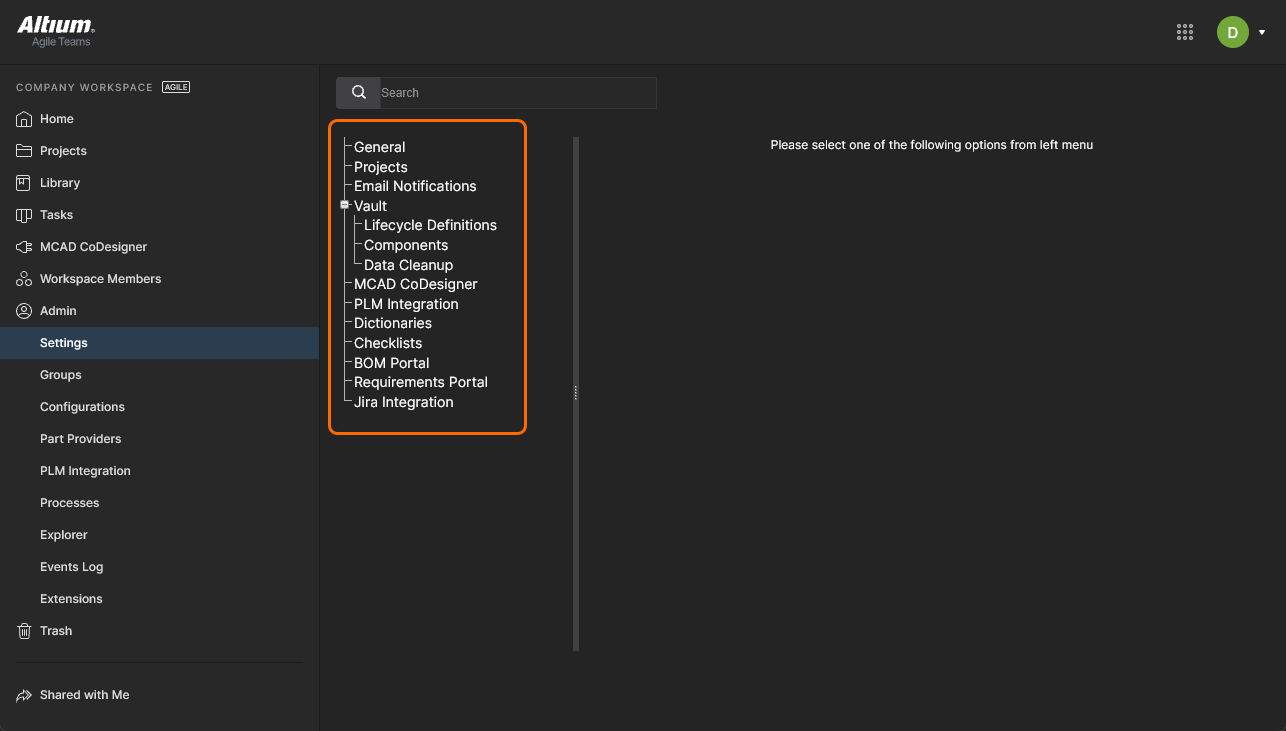Screen dimensions: 1286x731
Task: Open Jira Integration settings
Action: click(x=403, y=402)
